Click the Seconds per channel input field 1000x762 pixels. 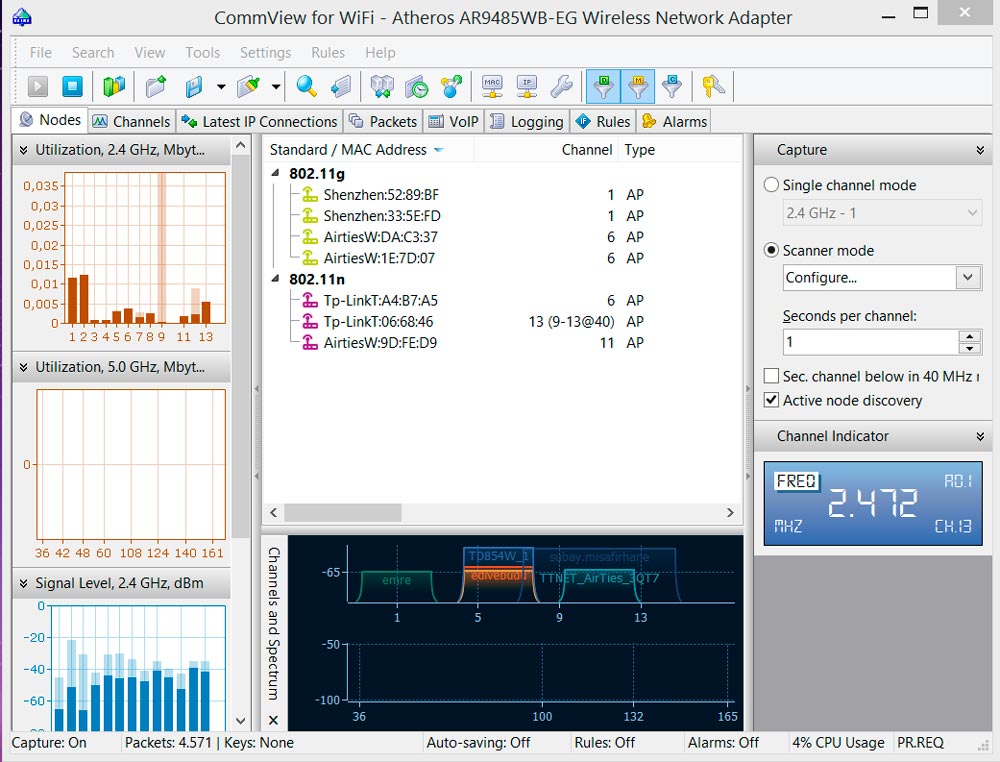coord(871,342)
